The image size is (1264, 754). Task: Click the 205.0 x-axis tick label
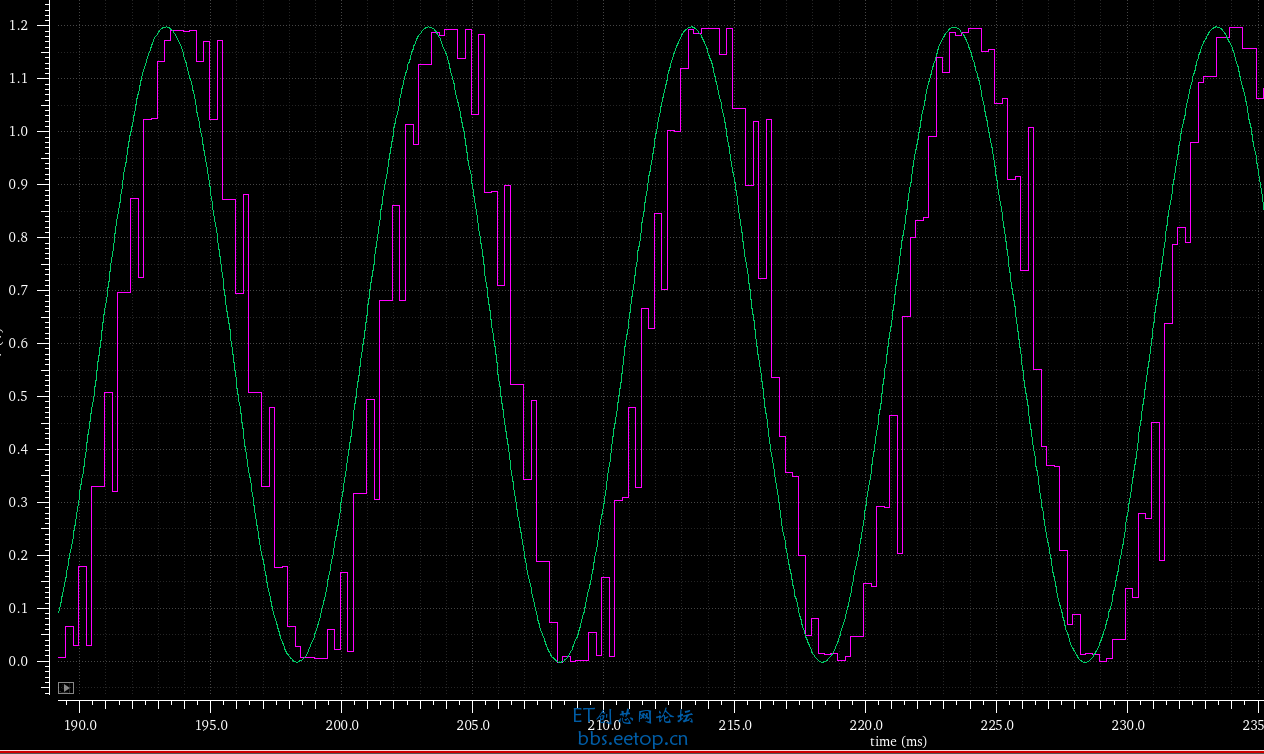click(472, 725)
